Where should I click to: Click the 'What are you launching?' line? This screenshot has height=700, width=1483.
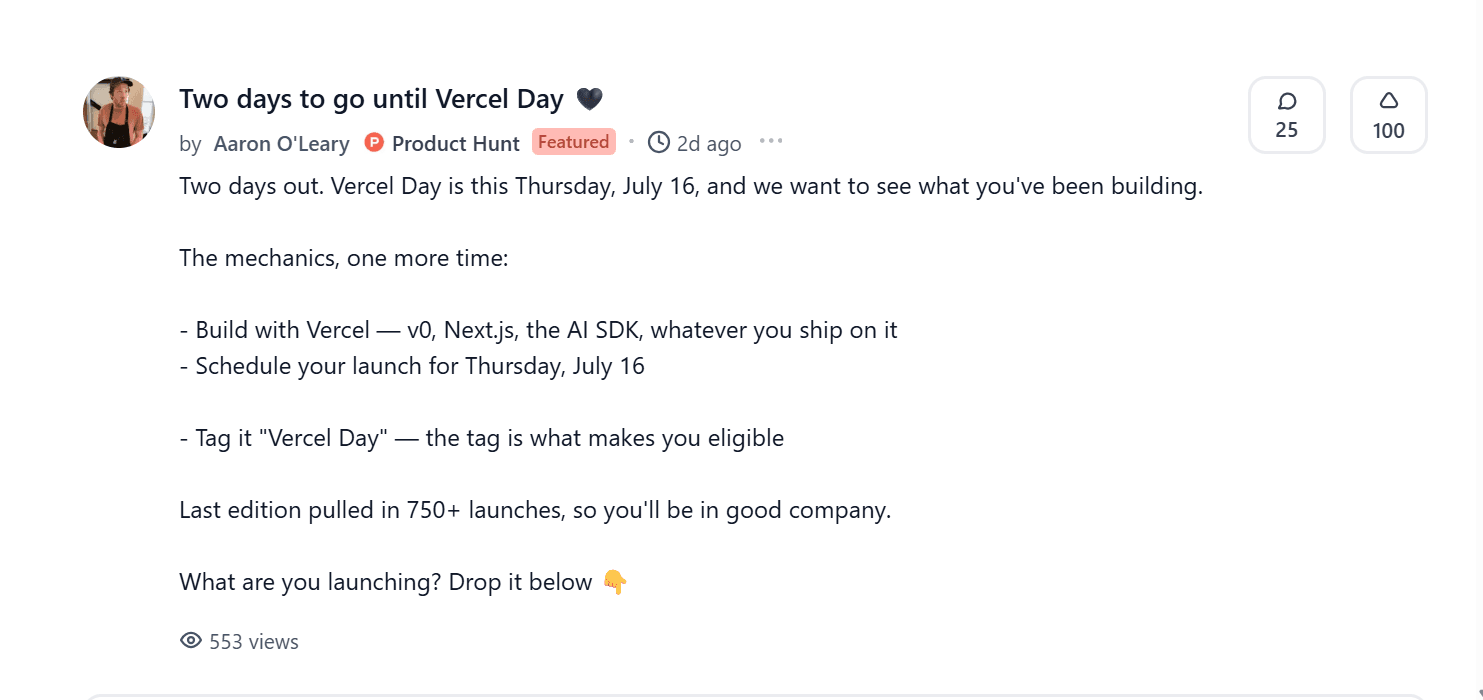point(386,582)
